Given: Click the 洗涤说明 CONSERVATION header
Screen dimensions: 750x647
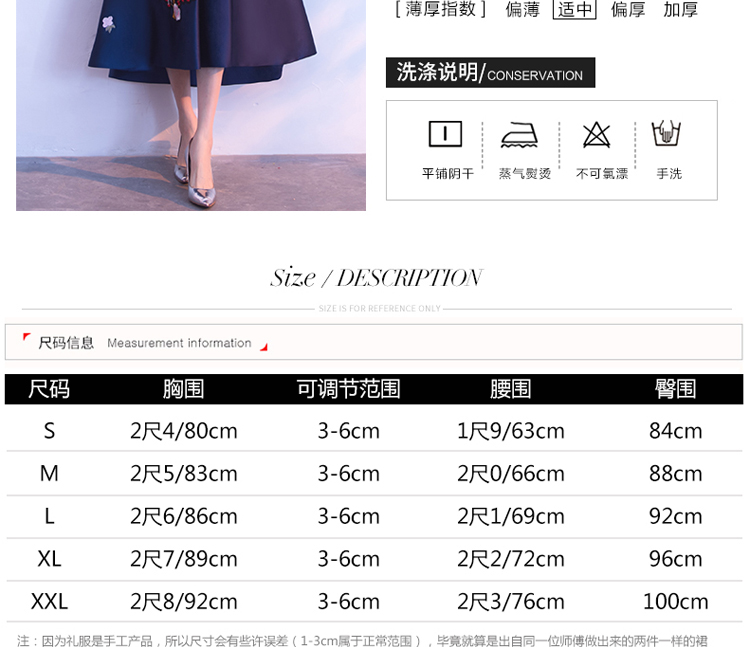Looking at the screenshot, I should point(490,73).
